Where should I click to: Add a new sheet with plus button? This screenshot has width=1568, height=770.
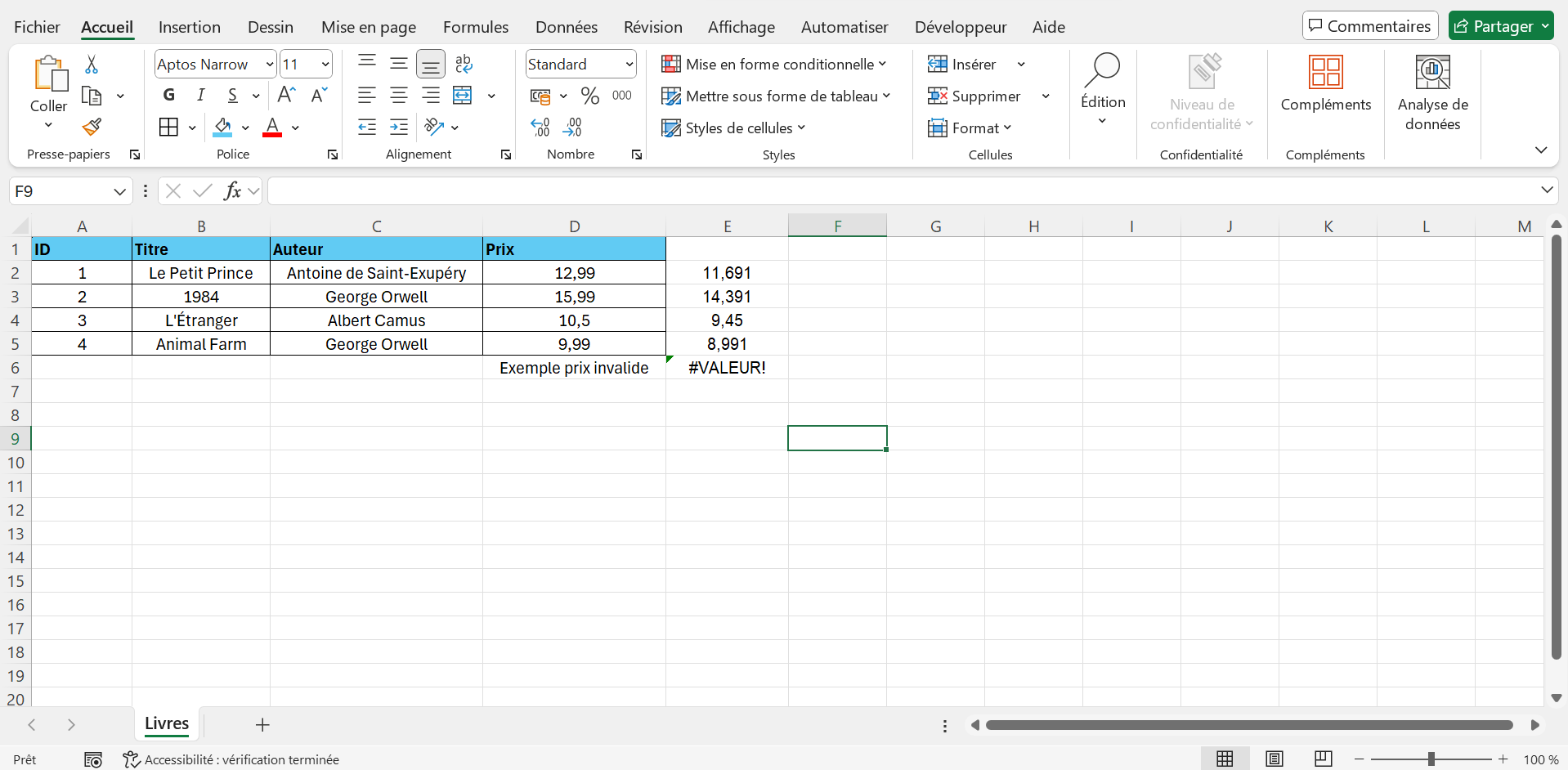262,724
